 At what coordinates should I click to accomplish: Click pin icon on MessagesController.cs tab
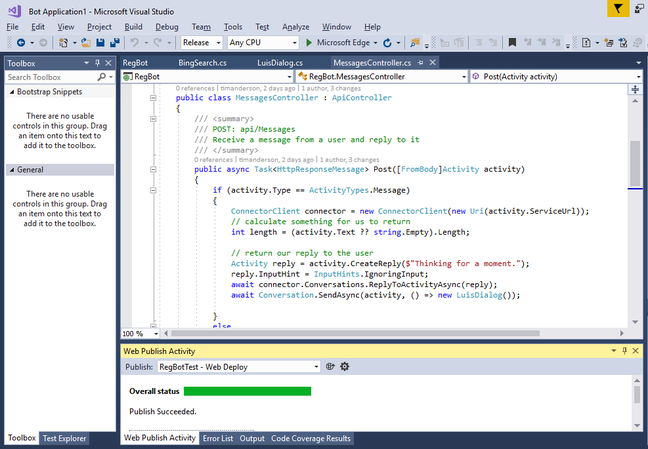tap(421, 63)
